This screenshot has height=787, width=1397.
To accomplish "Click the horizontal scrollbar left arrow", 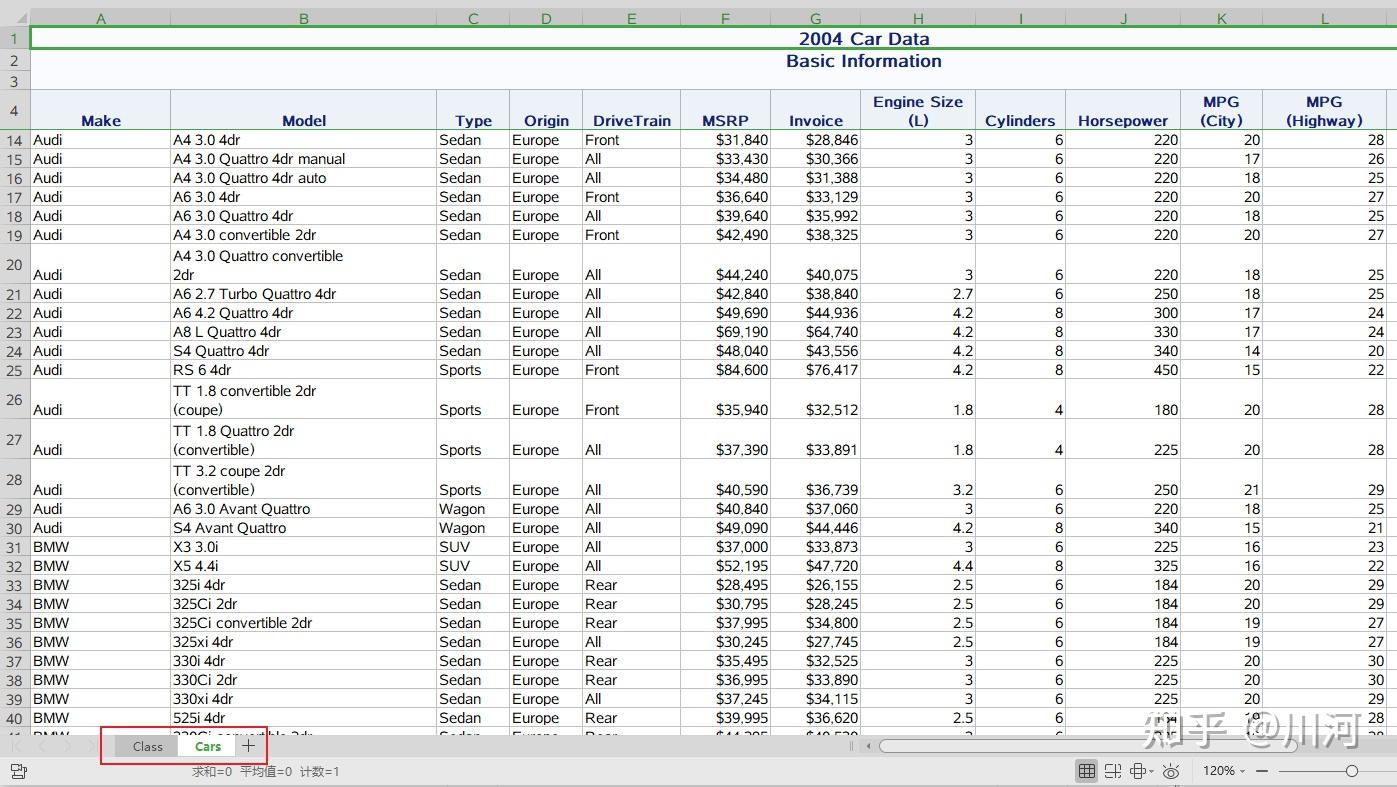I will 869,746.
